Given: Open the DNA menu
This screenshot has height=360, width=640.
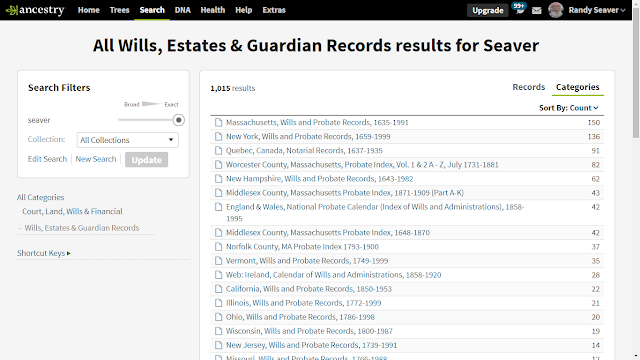Looking at the screenshot, I should tap(182, 10).
